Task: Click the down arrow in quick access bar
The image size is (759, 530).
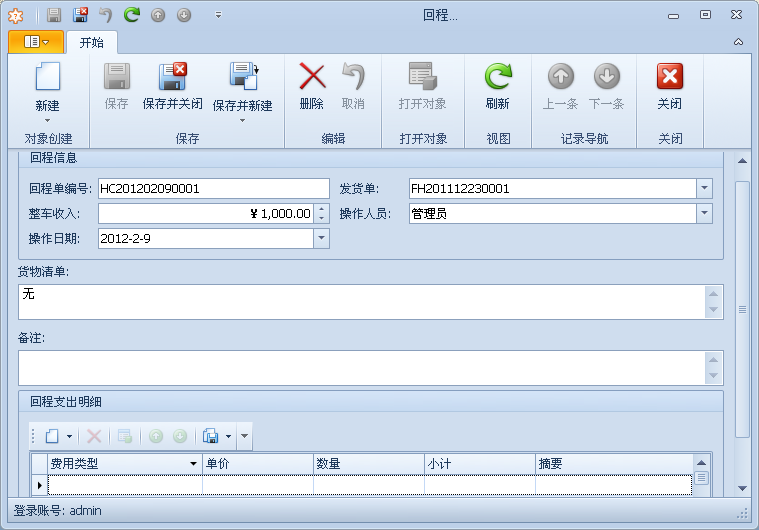Action: (x=184, y=15)
